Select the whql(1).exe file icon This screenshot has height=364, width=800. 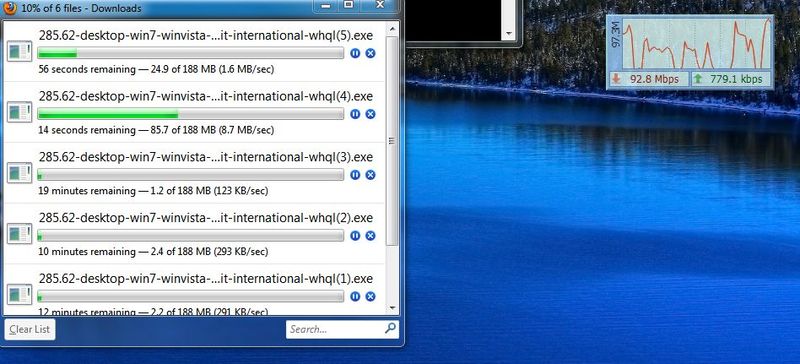pos(19,295)
